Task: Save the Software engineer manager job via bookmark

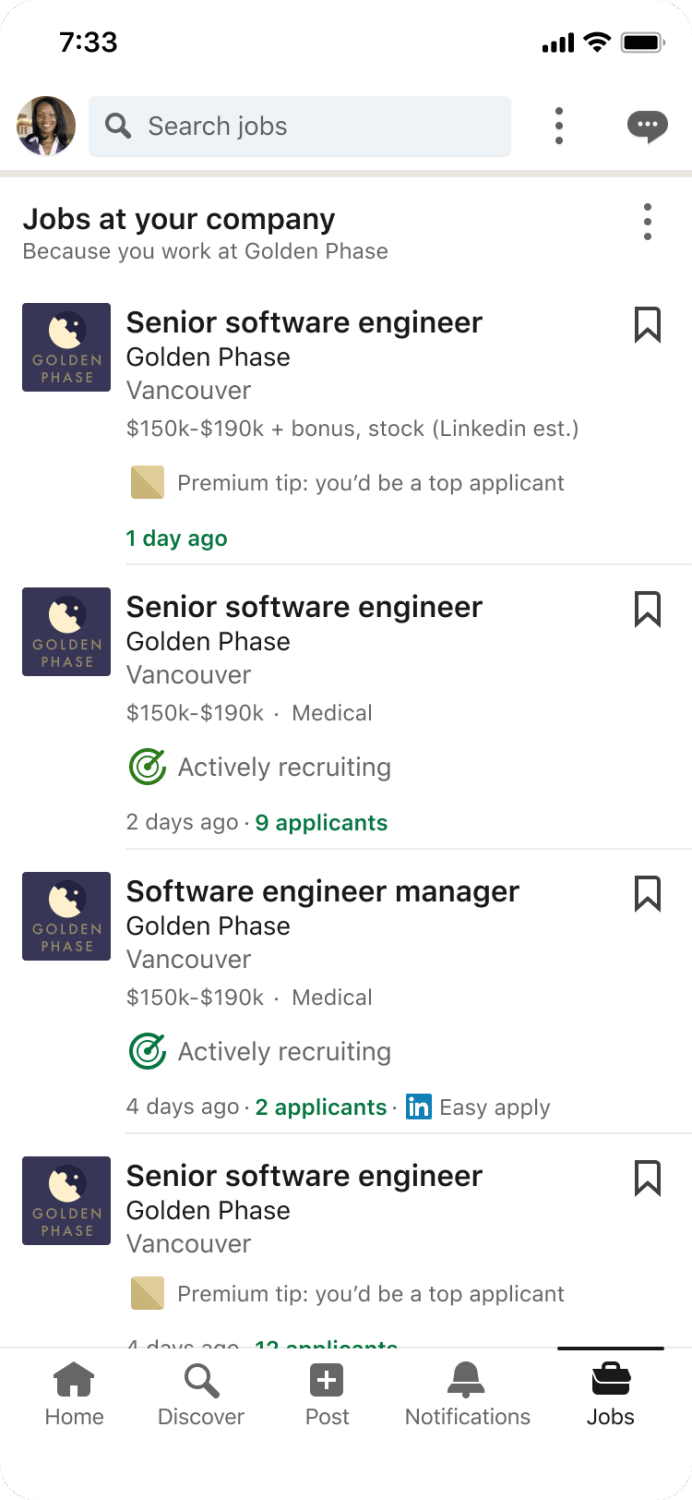Action: pos(648,894)
